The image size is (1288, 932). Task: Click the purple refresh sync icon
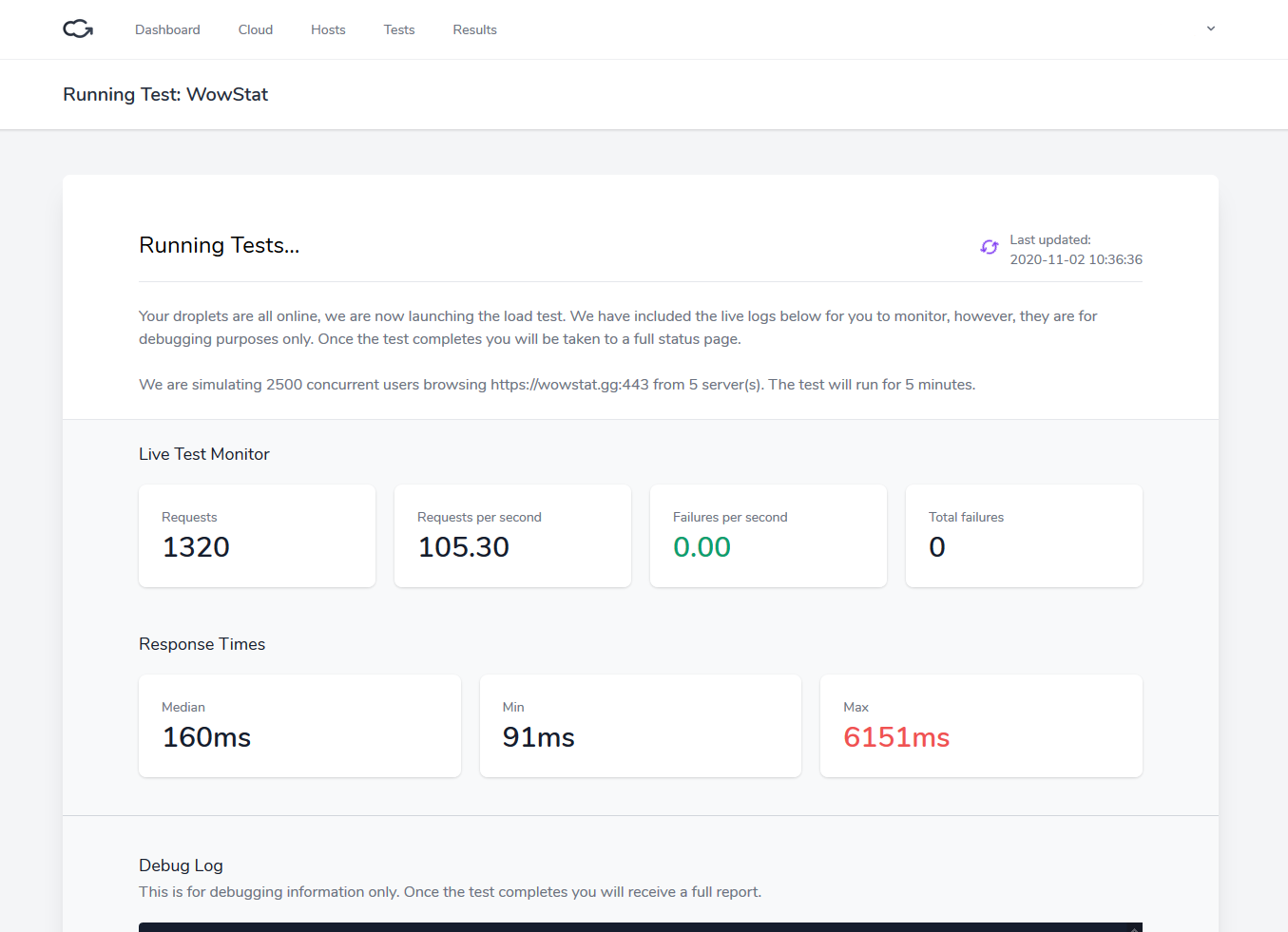tap(990, 247)
